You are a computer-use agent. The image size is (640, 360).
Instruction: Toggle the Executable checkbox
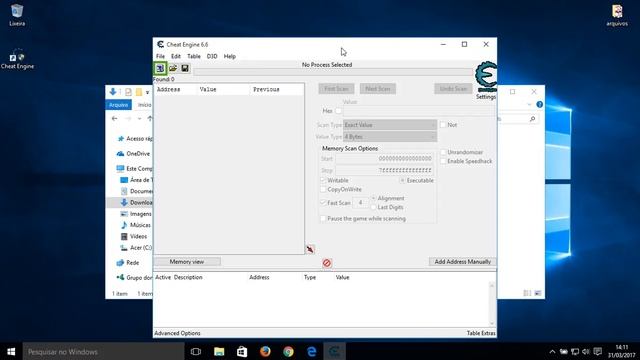coord(402,180)
